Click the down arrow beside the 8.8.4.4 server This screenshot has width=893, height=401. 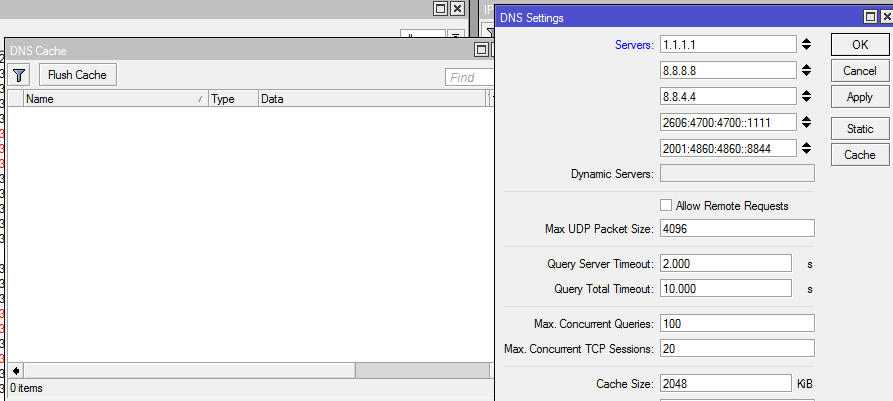tap(806, 100)
